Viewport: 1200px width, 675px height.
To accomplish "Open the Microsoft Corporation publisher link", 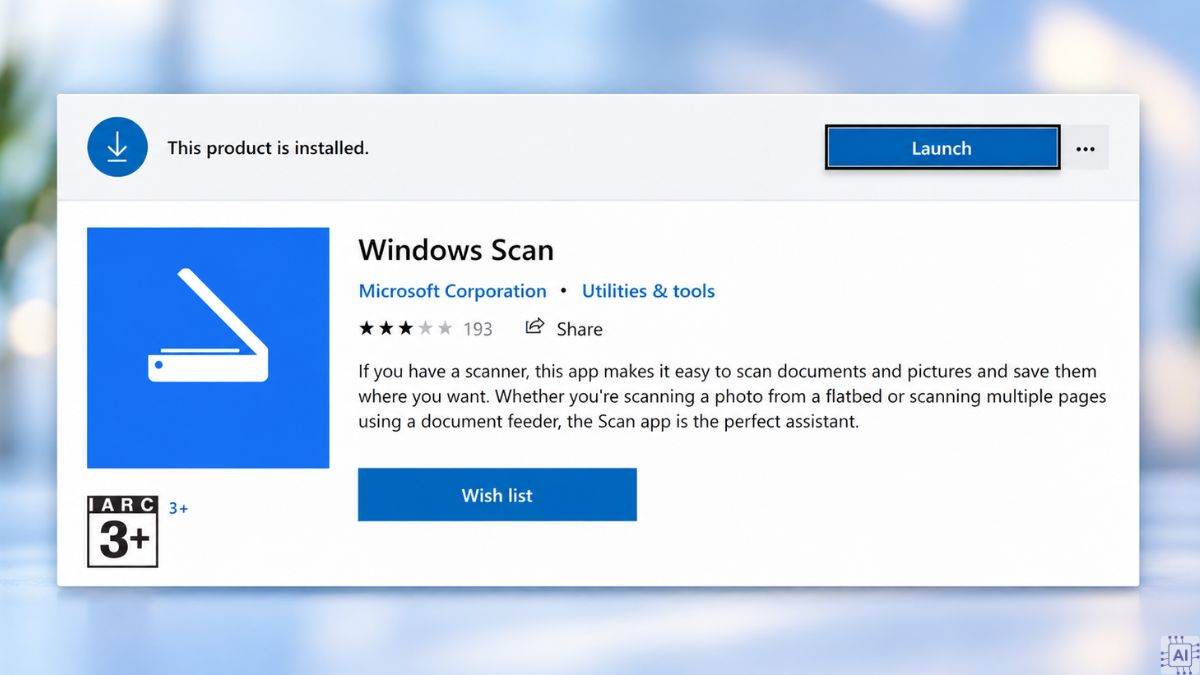I will (x=452, y=291).
